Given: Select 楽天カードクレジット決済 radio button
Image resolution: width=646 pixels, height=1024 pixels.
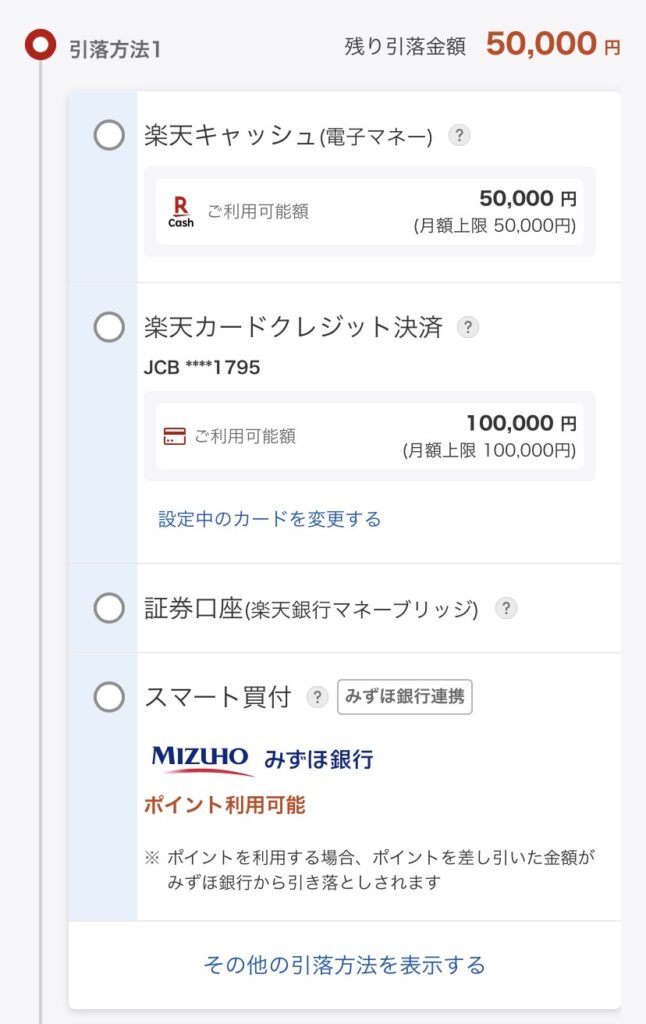Looking at the screenshot, I should pos(109,326).
